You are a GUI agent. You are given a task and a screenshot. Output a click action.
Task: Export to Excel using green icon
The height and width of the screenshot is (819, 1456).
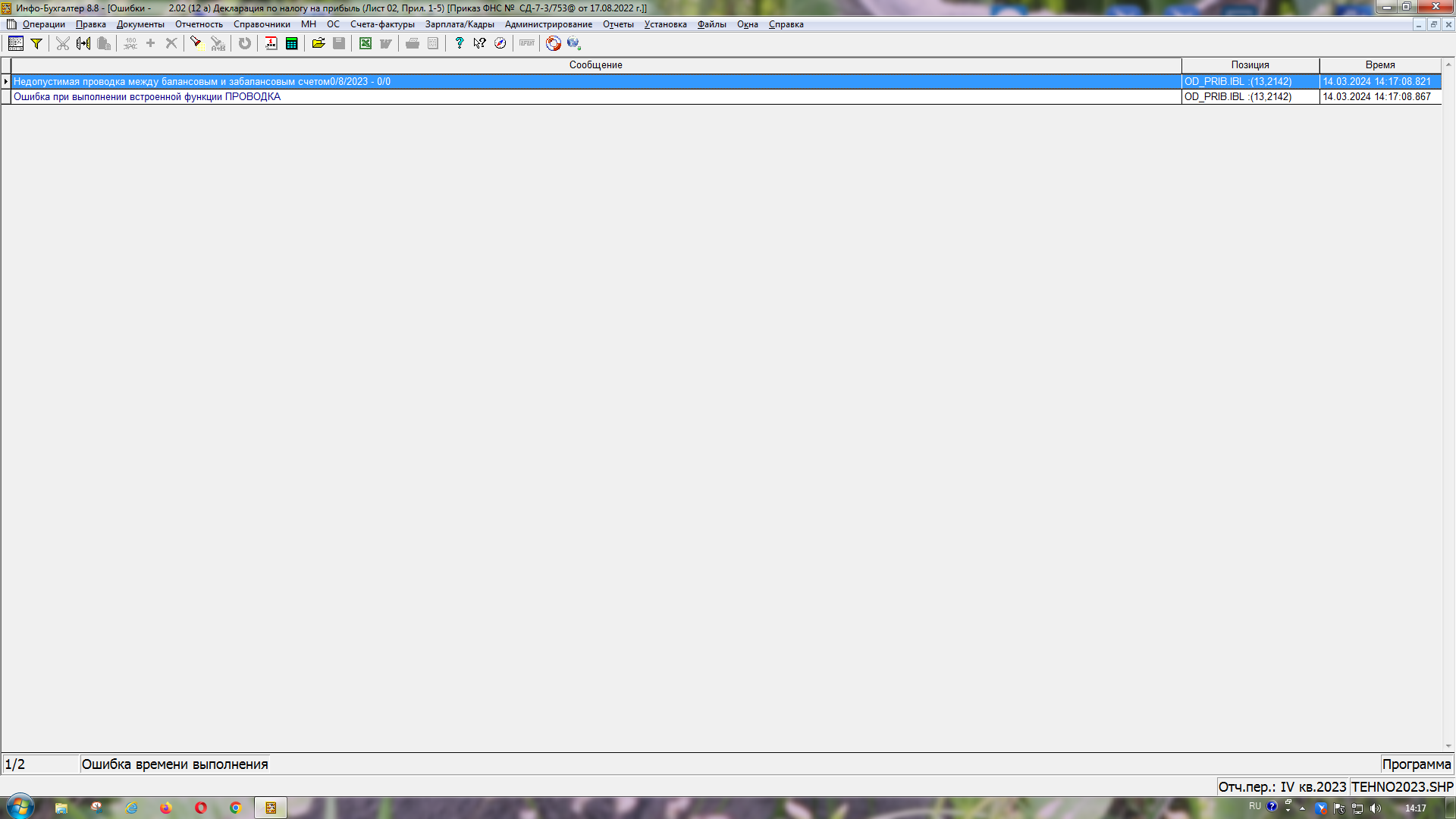(366, 43)
